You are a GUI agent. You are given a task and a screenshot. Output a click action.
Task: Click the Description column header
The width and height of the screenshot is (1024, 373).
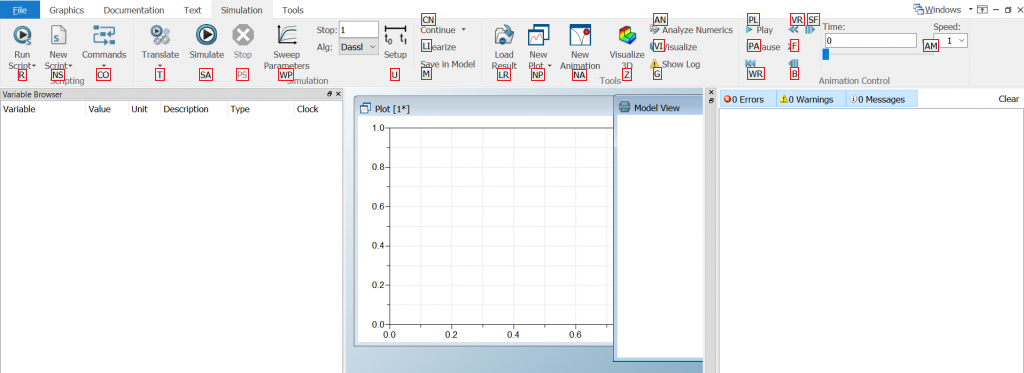tap(194, 109)
